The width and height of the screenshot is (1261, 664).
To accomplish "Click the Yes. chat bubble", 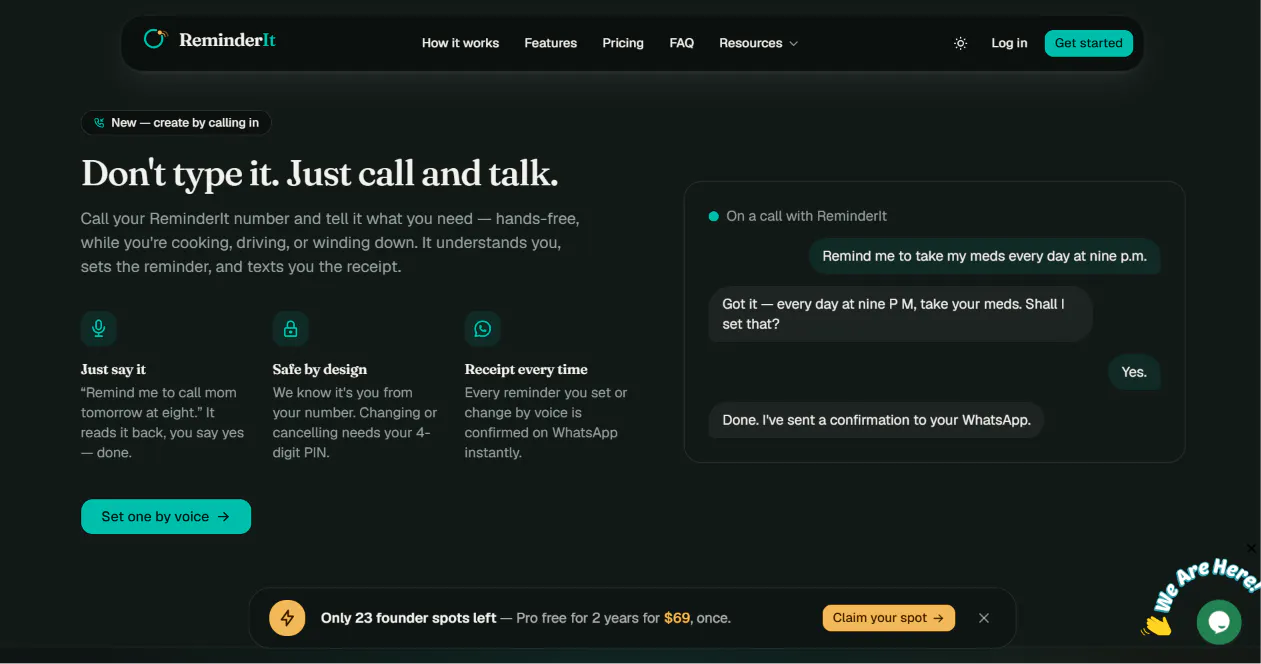I will point(1134,372).
